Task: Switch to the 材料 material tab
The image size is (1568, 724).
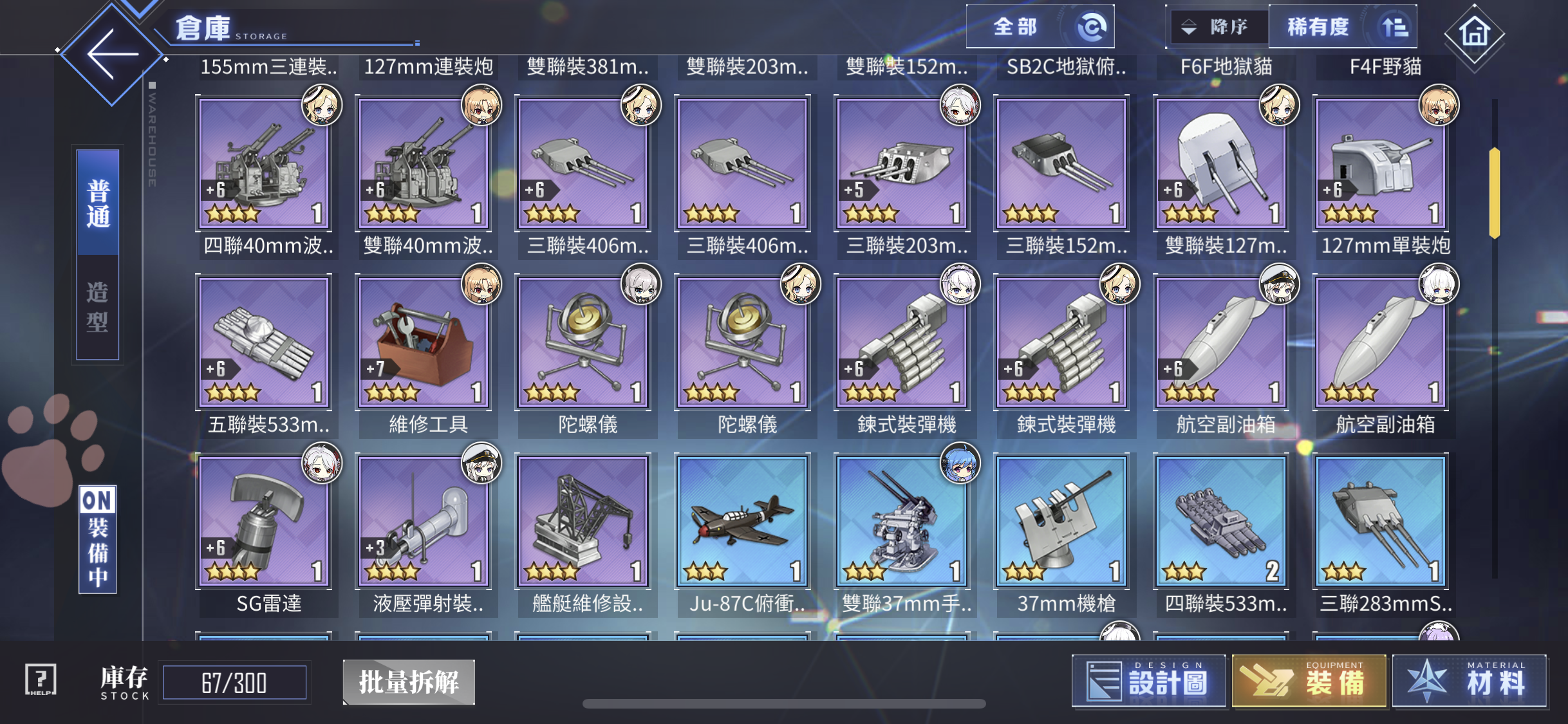Action: coord(1470,682)
